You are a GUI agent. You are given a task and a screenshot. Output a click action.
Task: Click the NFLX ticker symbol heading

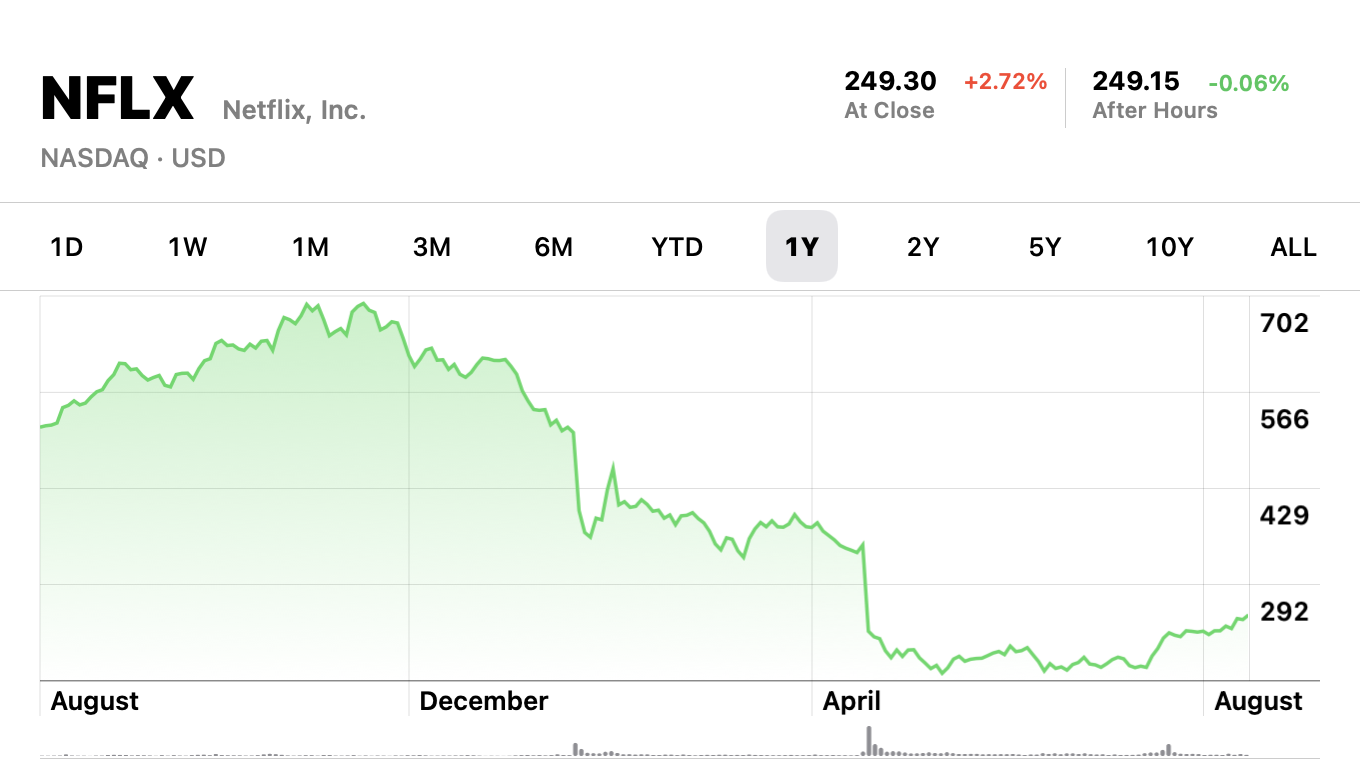coord(117,99)
